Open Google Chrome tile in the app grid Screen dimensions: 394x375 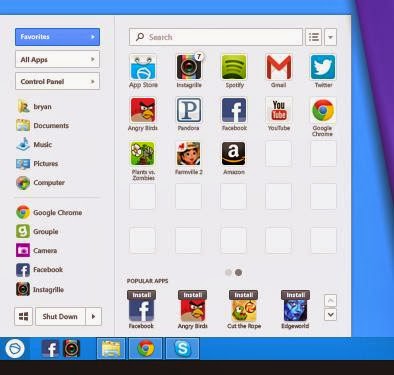pos(323,110)
